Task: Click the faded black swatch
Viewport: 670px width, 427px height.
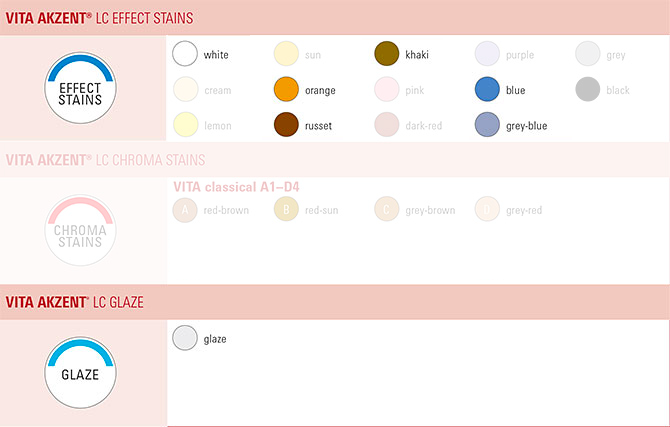Action: coord(588,89)
